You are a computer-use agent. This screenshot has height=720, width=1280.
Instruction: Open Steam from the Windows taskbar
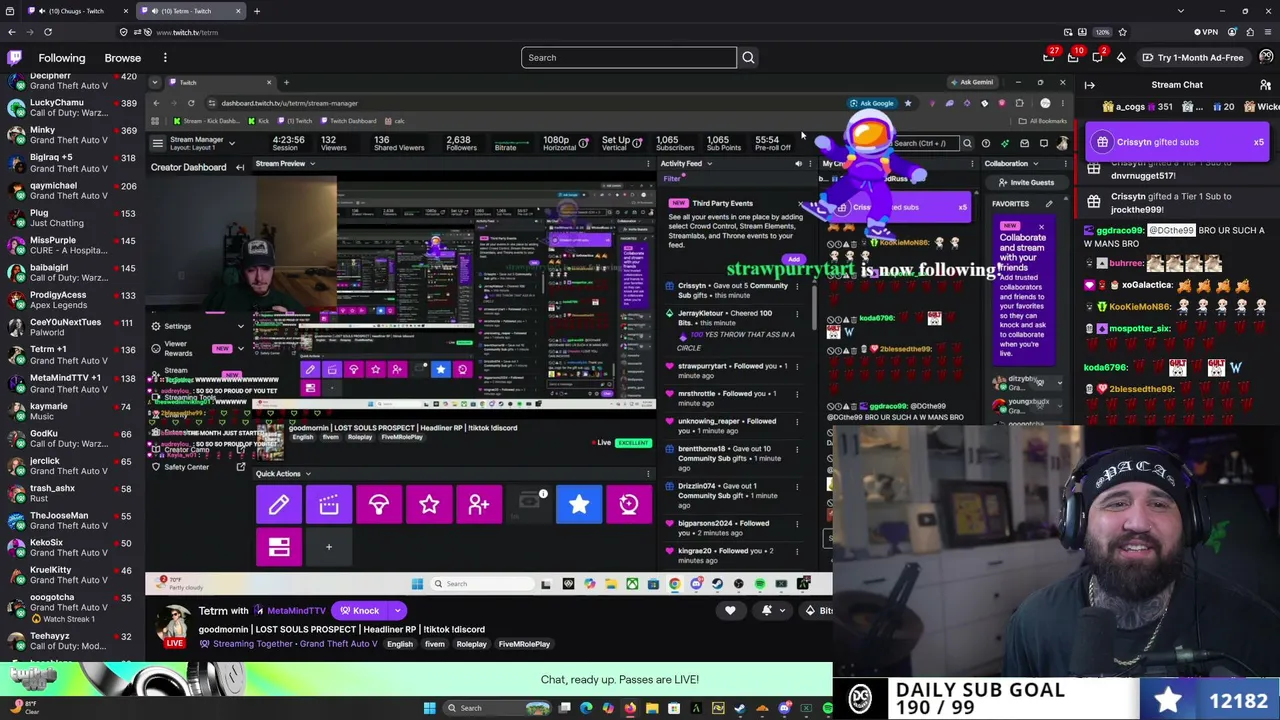pyautogui.click(x=740, y=708)
